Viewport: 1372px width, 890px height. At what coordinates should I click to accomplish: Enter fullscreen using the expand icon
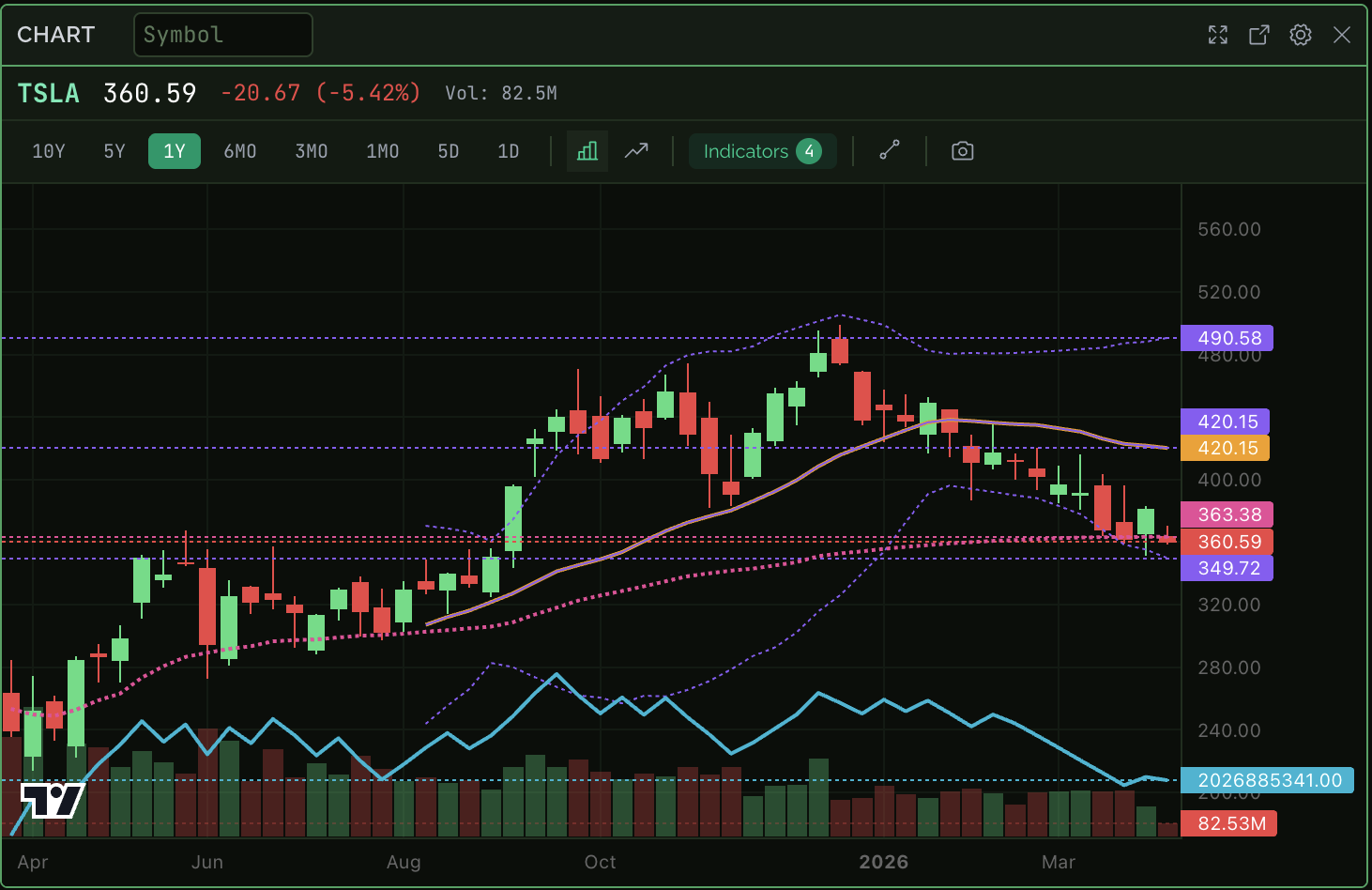(1217, 35)
